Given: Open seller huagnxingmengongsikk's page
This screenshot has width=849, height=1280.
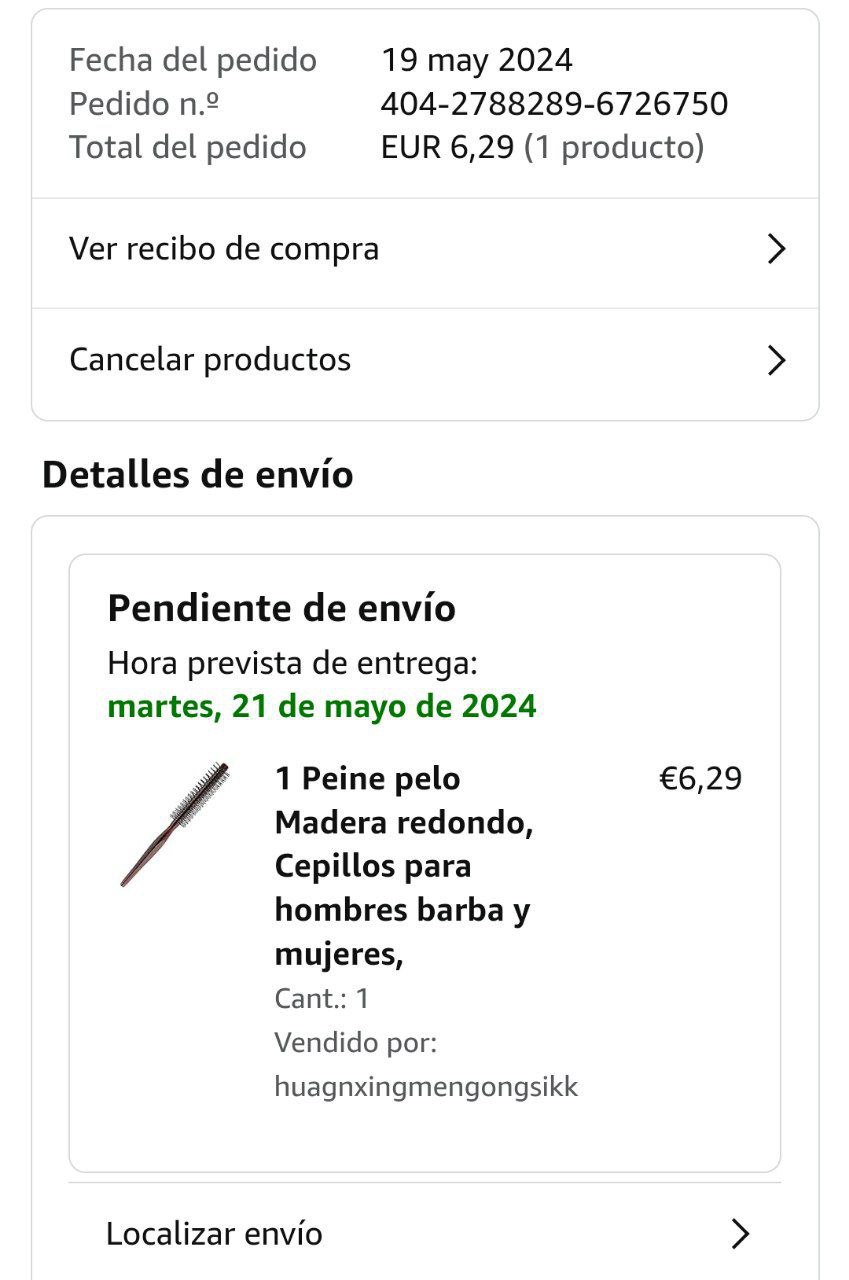Looking at the screenshot, I should [426, 1087].
